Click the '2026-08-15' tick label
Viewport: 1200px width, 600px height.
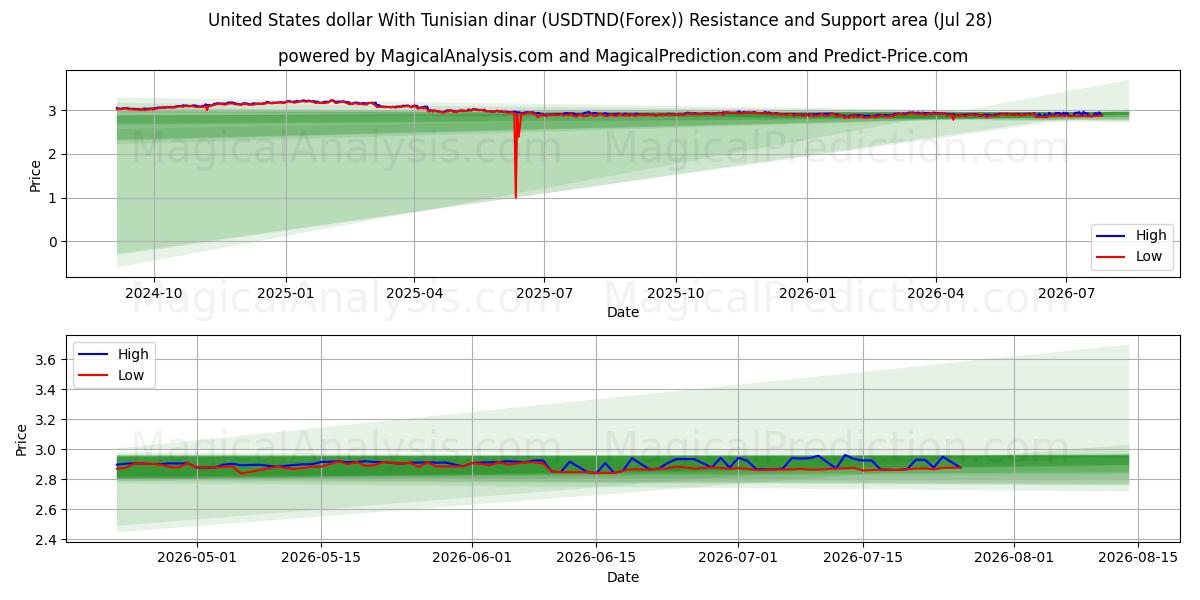coord(1138,557)
